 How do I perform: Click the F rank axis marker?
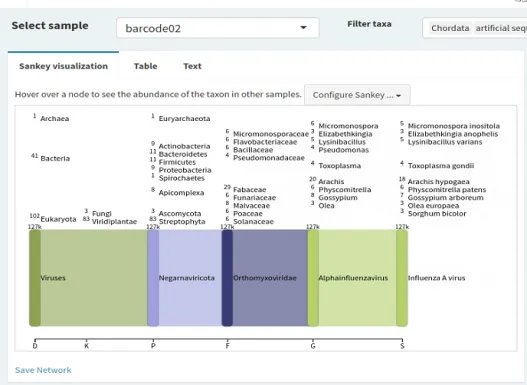pyautogui.click(x=228, y=346)
